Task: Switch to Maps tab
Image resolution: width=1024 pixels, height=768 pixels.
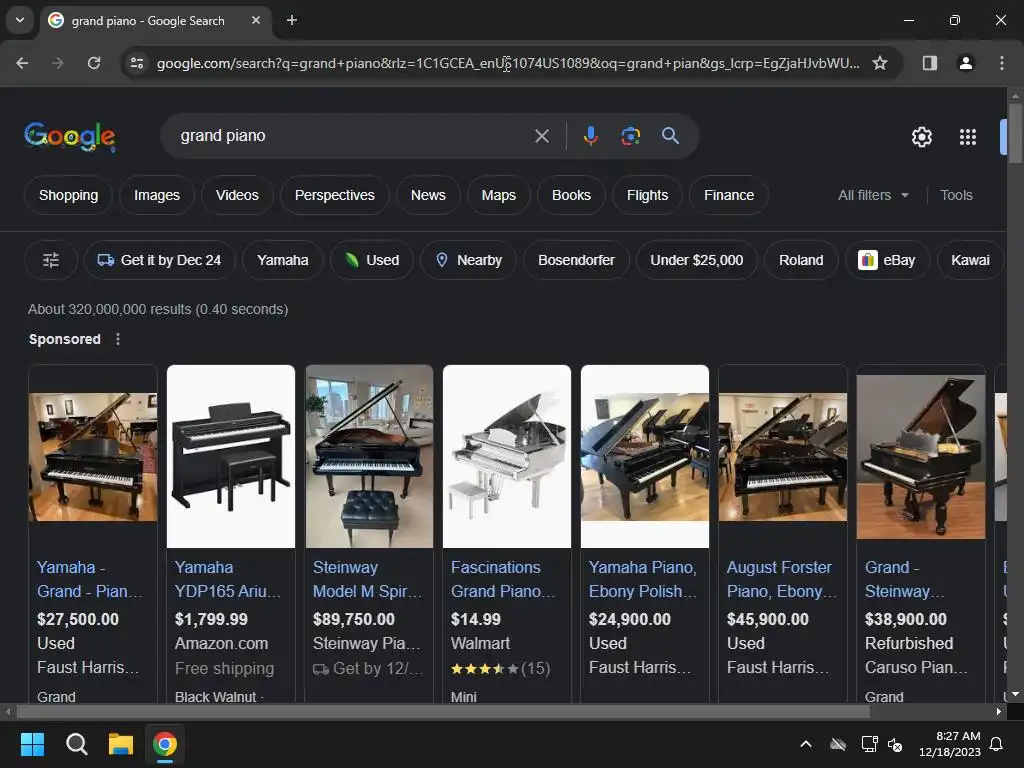Action: point(498,195)
